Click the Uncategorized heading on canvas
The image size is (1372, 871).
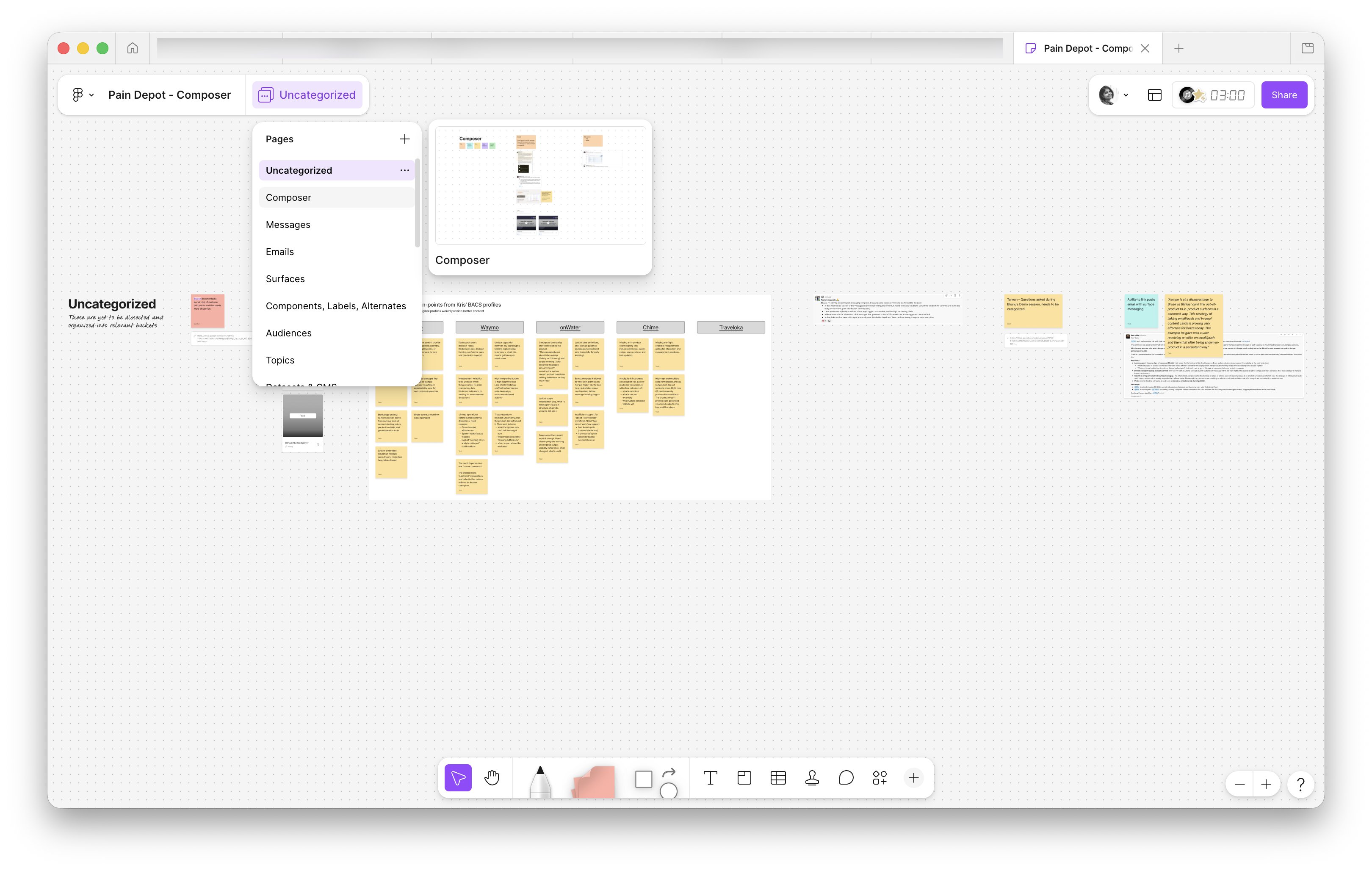(112, 304)
